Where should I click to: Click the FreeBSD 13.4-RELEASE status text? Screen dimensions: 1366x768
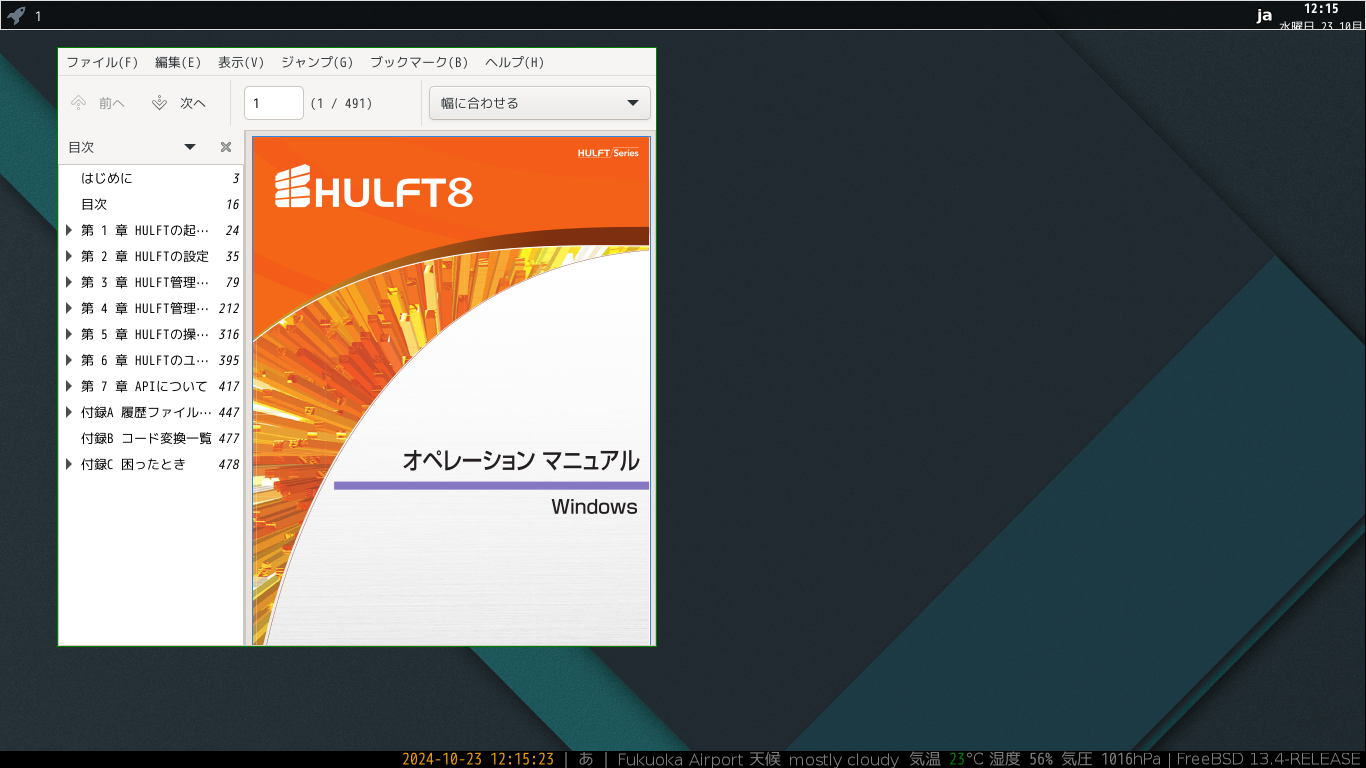[1269, 759]
